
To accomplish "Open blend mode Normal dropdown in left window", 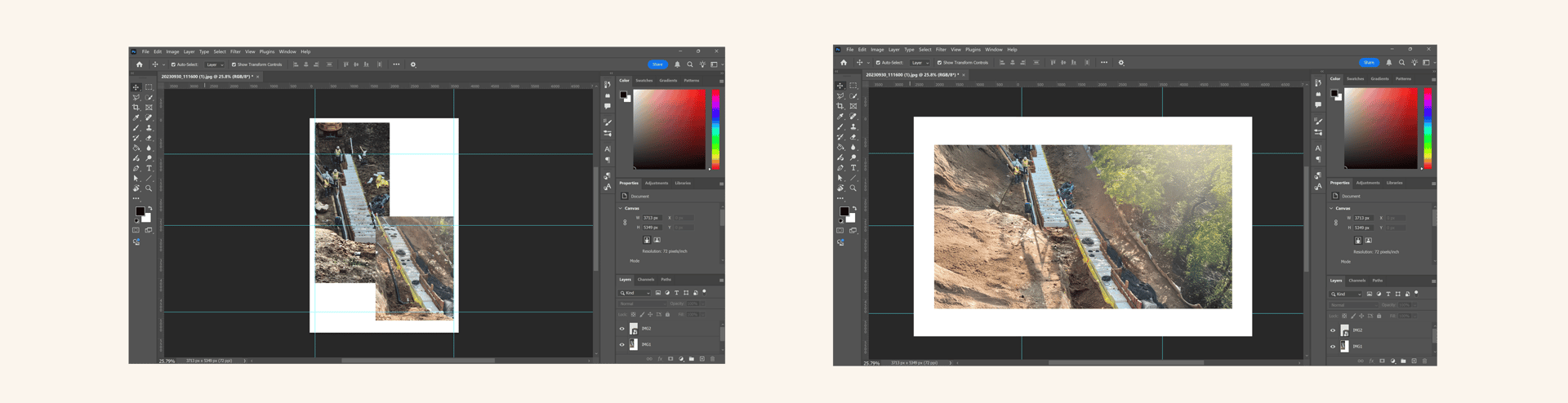I will (x=642, y=303).
